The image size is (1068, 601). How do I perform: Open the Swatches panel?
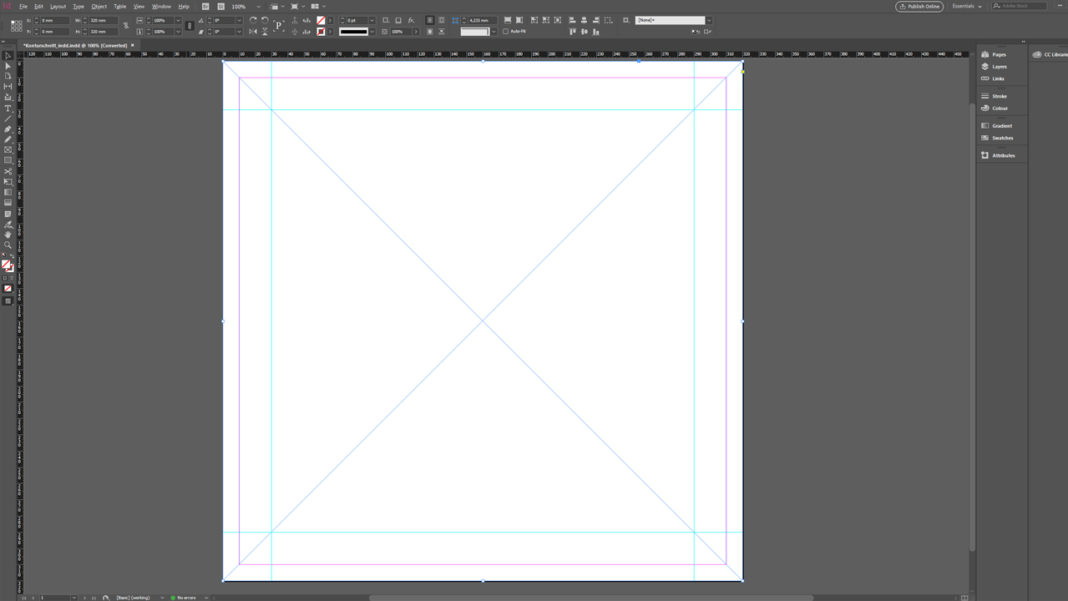pyautogui.click(x=1002, y=137)
